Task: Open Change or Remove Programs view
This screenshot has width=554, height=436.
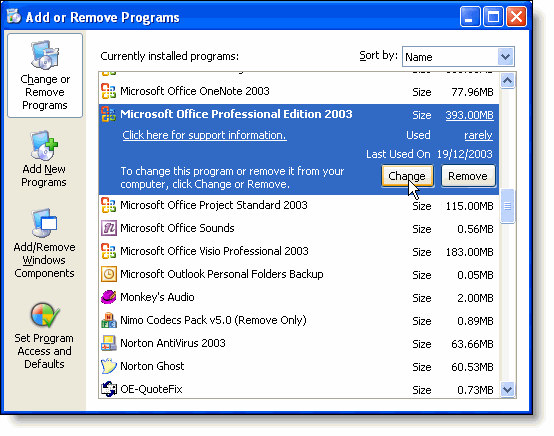Action: [45, 75]
